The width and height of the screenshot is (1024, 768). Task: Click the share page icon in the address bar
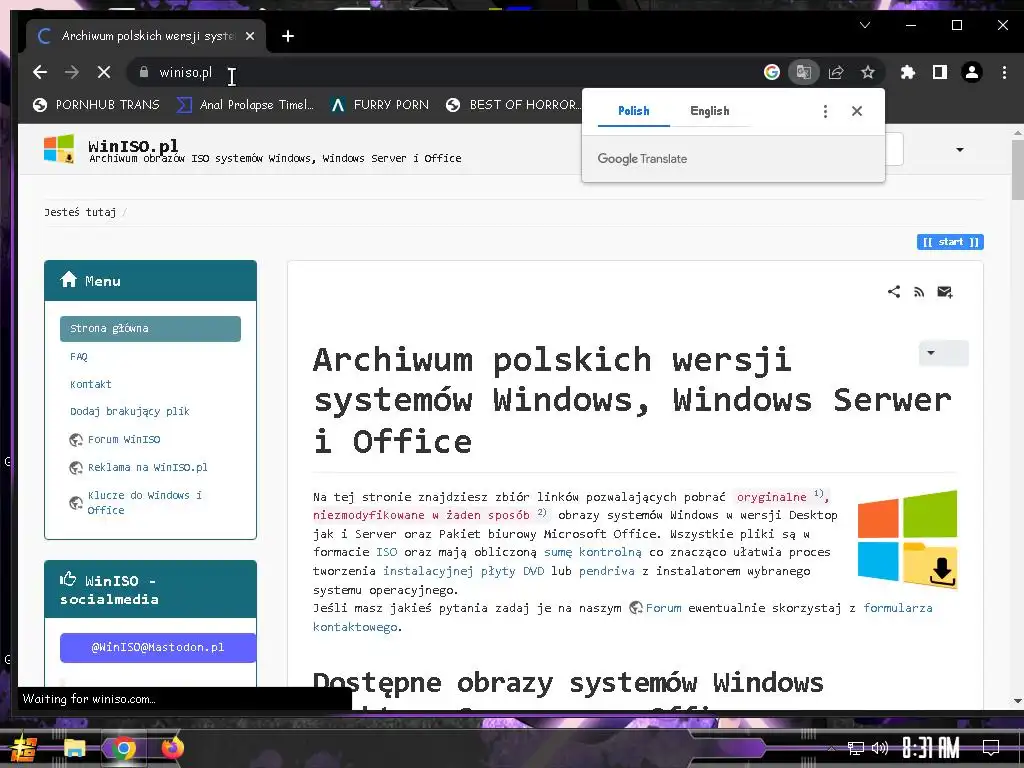click(x=836, y=72)
